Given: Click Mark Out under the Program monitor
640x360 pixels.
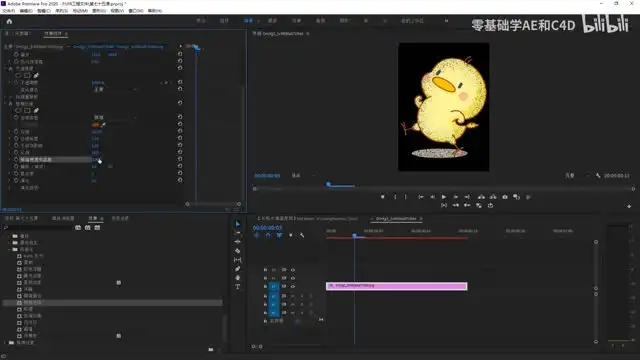Looking at the screenshot, I should pos(405,197).
